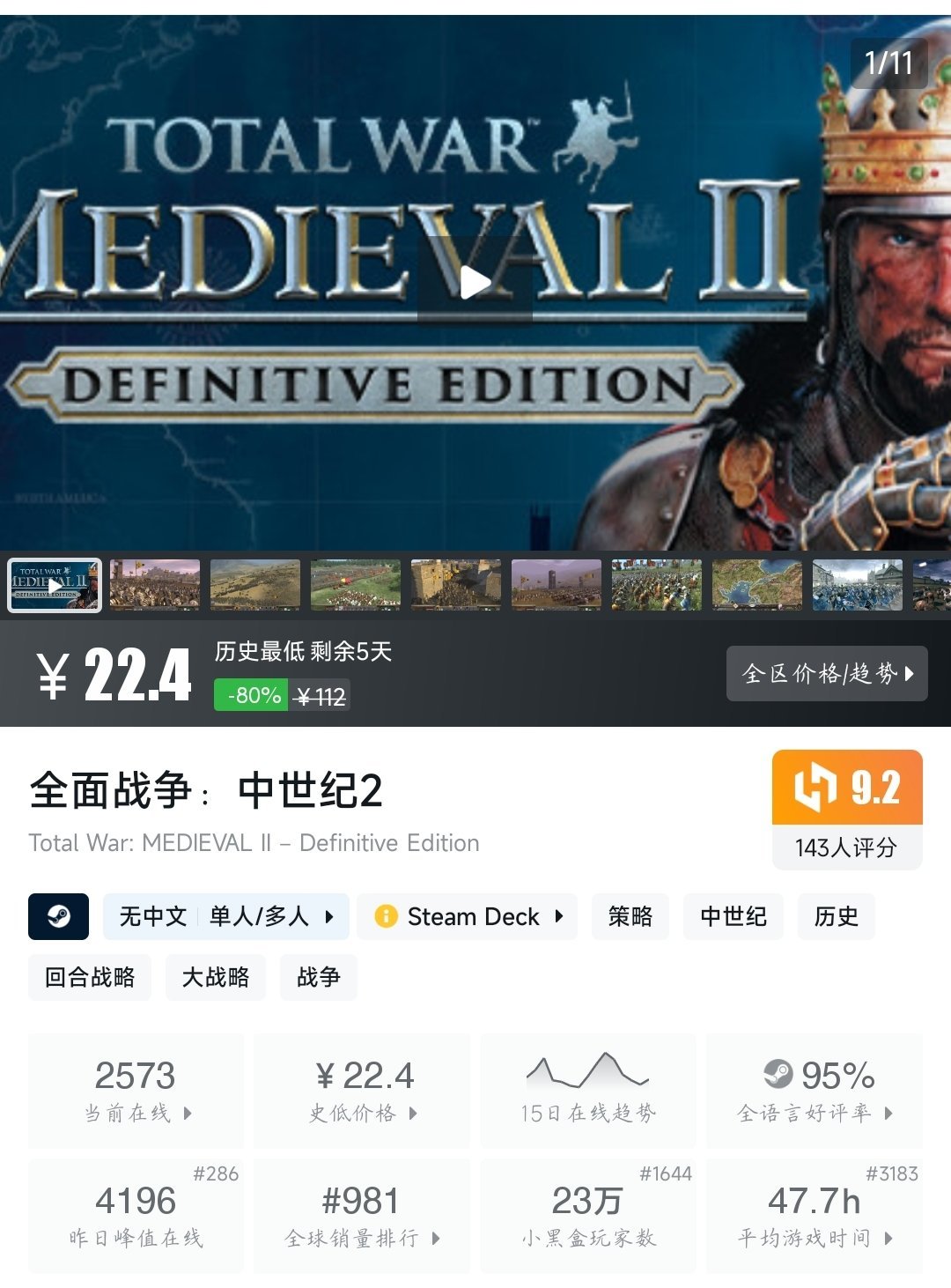Screen dimensions: 951x1288
Task: Expand 当前在线 current players stat
Action: click(x=136, y=1091)
